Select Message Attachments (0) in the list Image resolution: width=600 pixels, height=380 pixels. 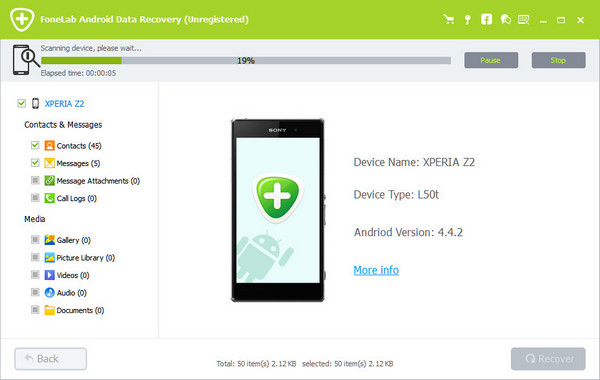coord(98,181)
